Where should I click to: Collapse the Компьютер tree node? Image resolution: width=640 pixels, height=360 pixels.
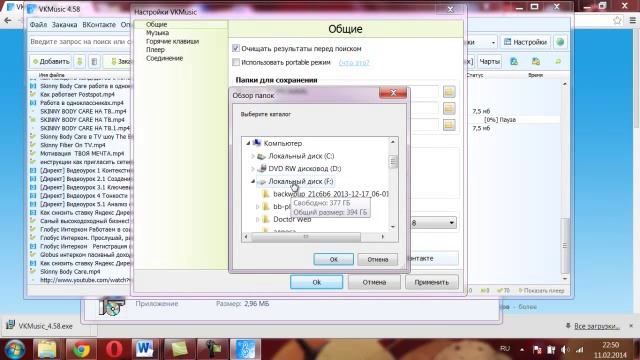pos(248,143)
